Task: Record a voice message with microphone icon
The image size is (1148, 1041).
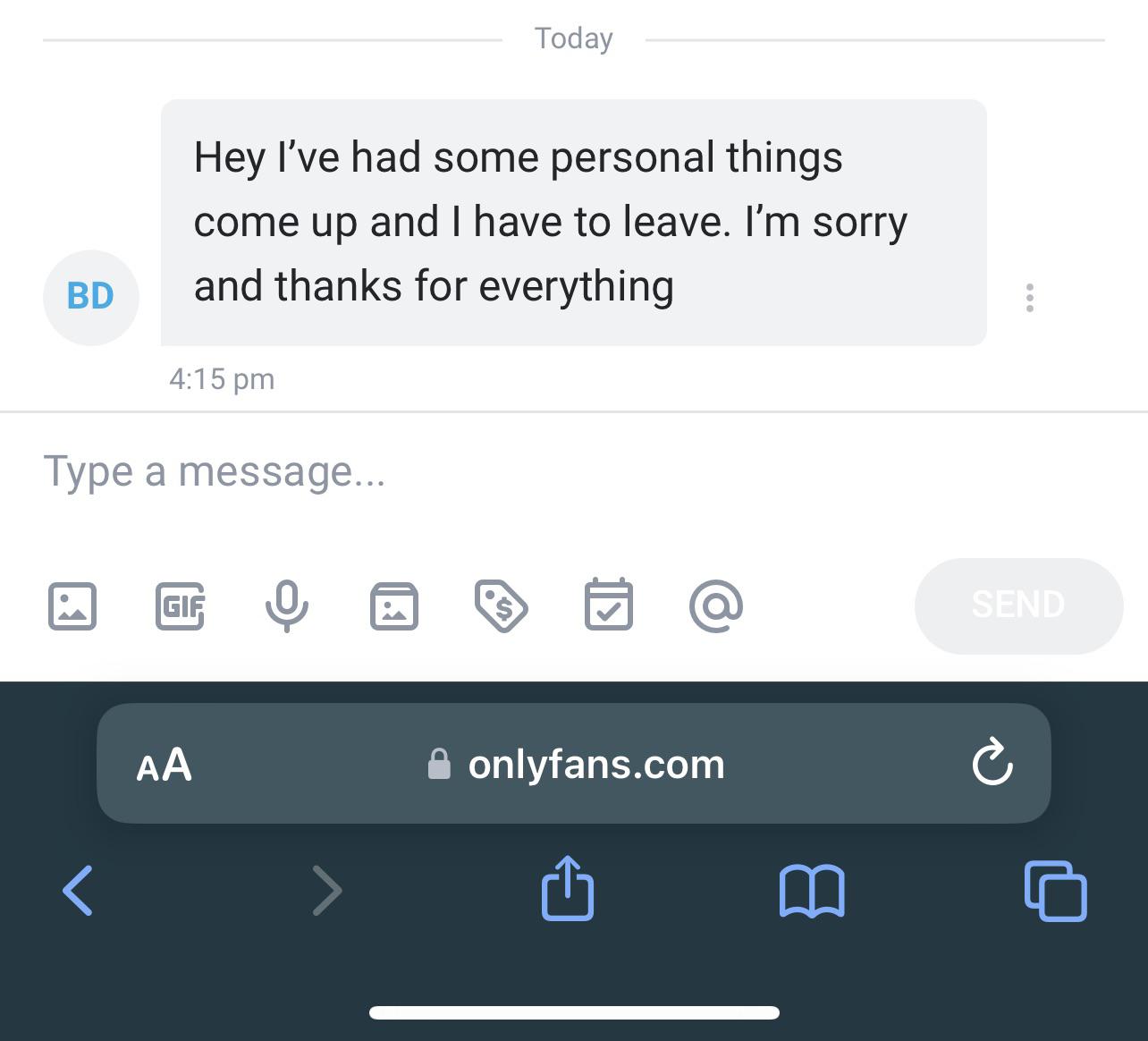Action: [x=287, y=605]
